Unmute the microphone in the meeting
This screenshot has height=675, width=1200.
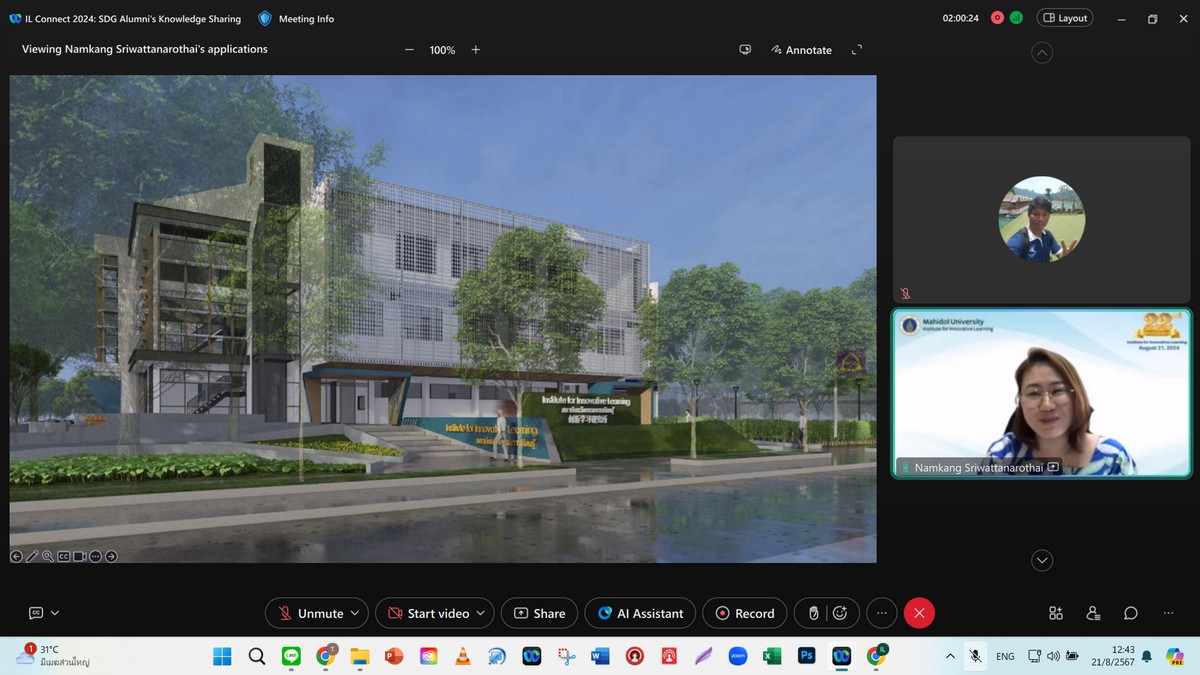point(310,613)
